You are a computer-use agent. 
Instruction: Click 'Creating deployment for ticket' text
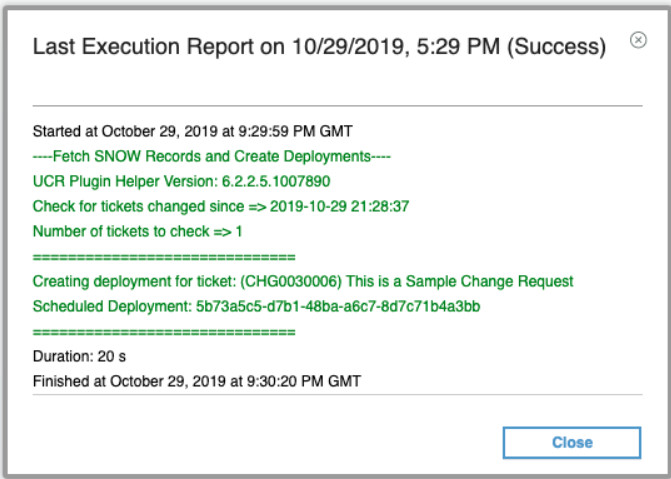tap(127, 281)
